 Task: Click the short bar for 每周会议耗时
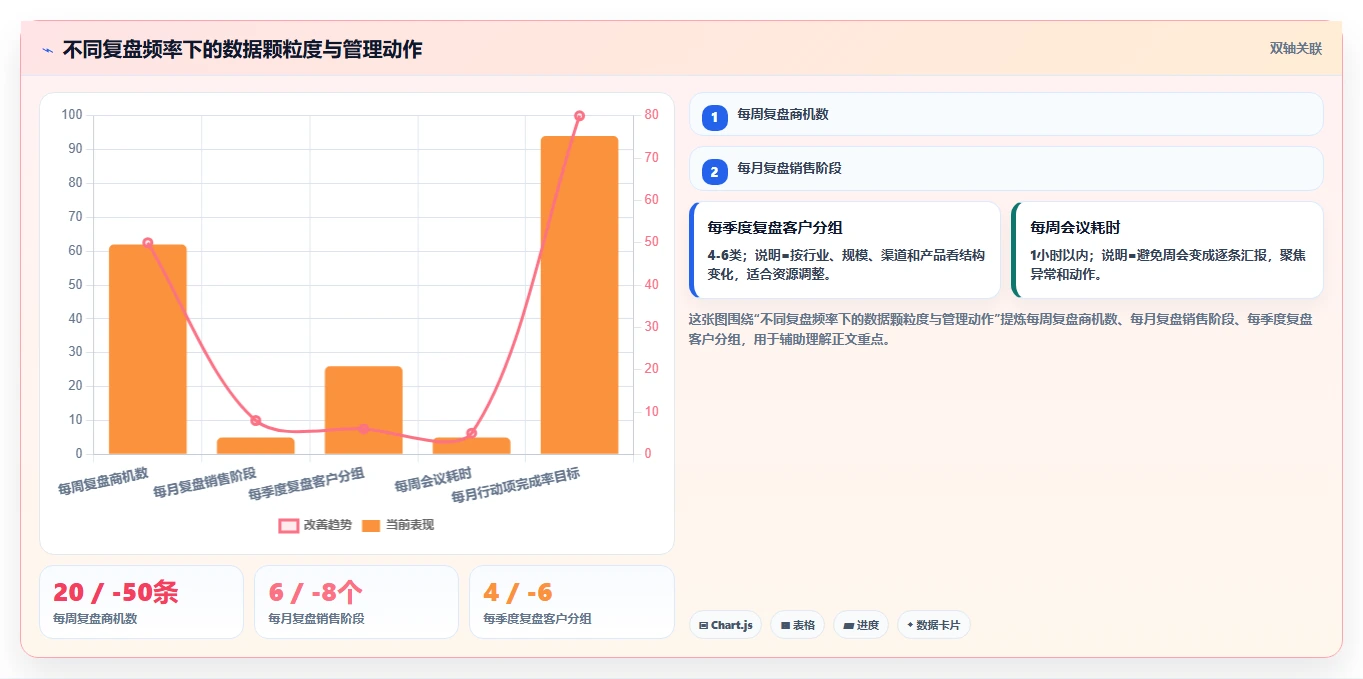[471, 446]
